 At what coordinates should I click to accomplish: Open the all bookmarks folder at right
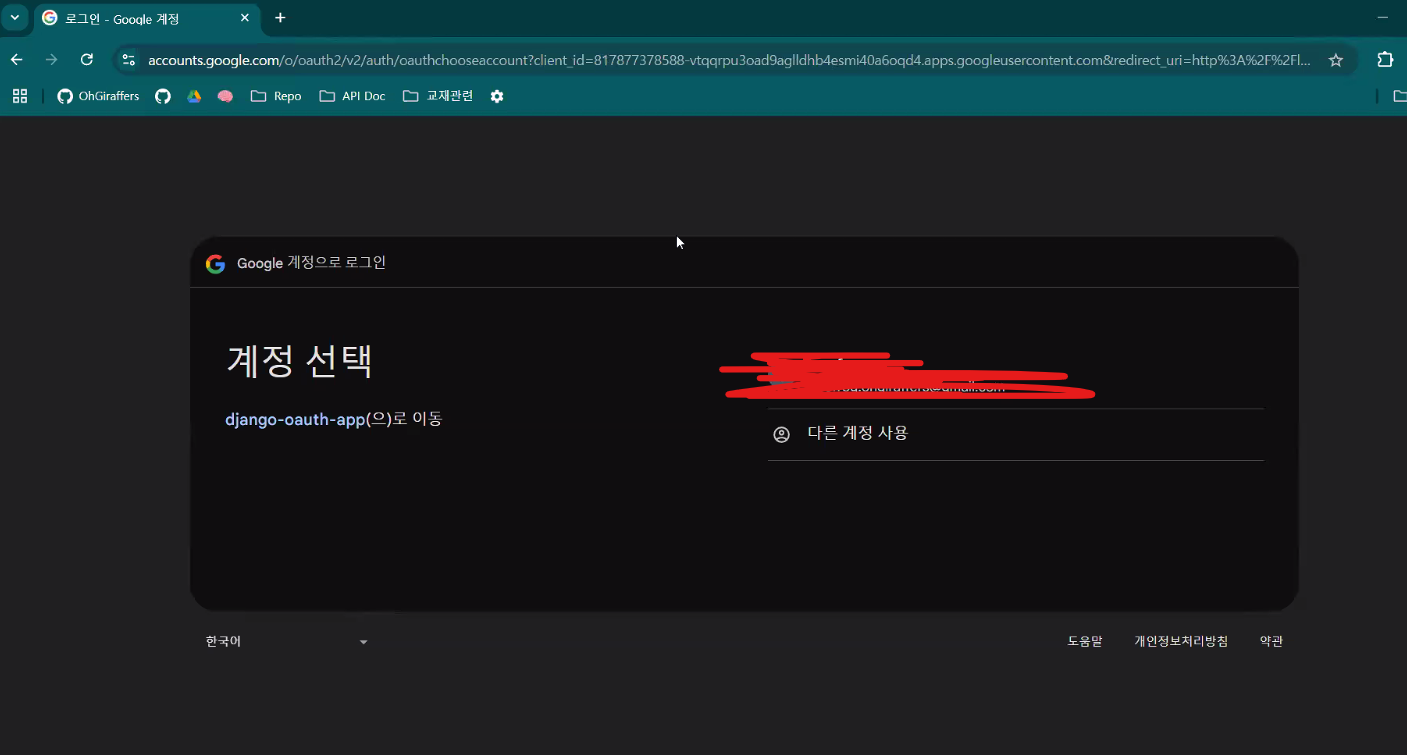[1399, 96]
